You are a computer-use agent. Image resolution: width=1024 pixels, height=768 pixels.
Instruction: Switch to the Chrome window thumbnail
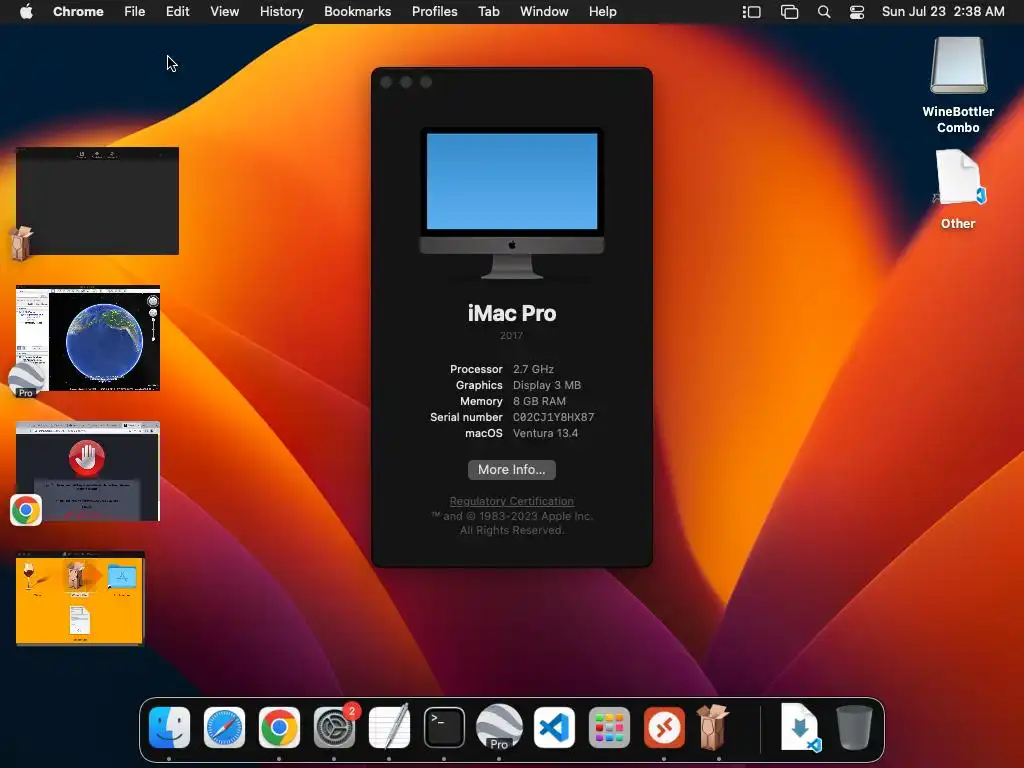pos(88,472)
